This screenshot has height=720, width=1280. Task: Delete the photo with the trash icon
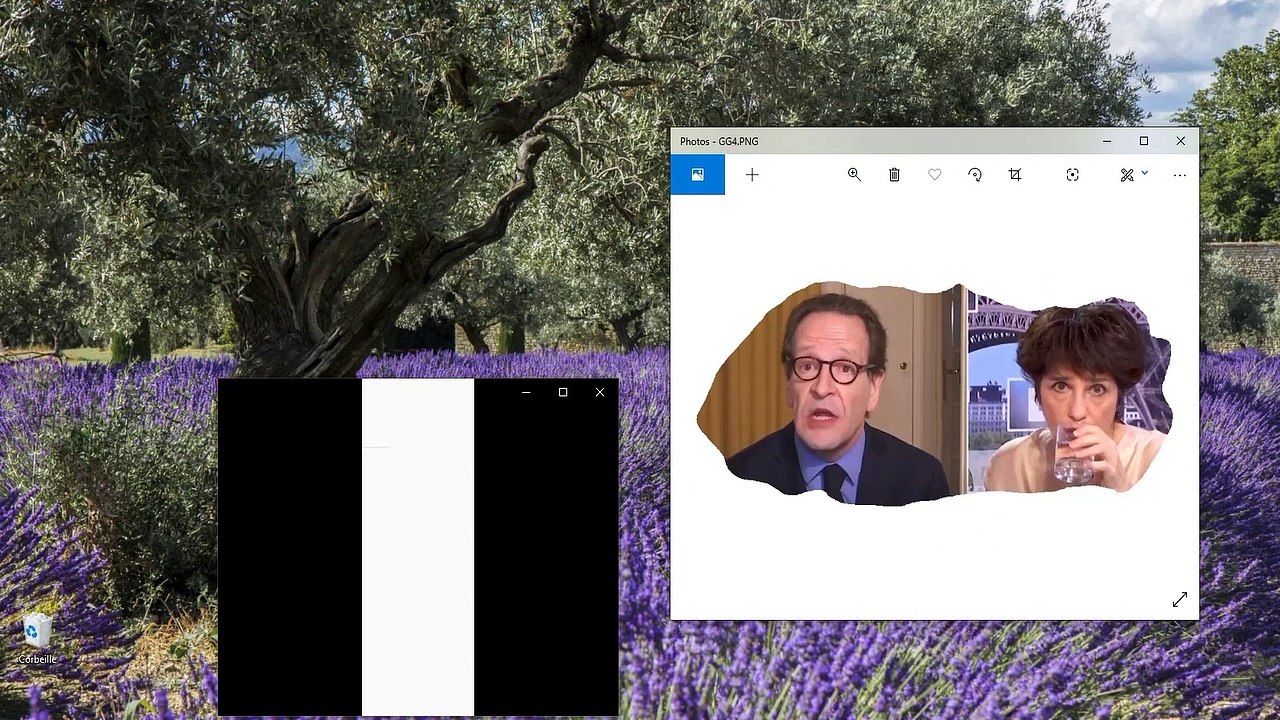click(x=894, y=174)
